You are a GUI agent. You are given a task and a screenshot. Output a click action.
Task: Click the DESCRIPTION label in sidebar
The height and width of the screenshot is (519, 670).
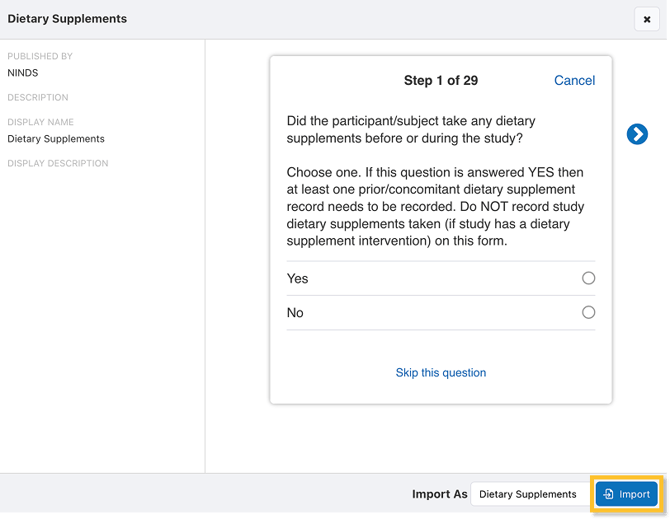[38, 98]
